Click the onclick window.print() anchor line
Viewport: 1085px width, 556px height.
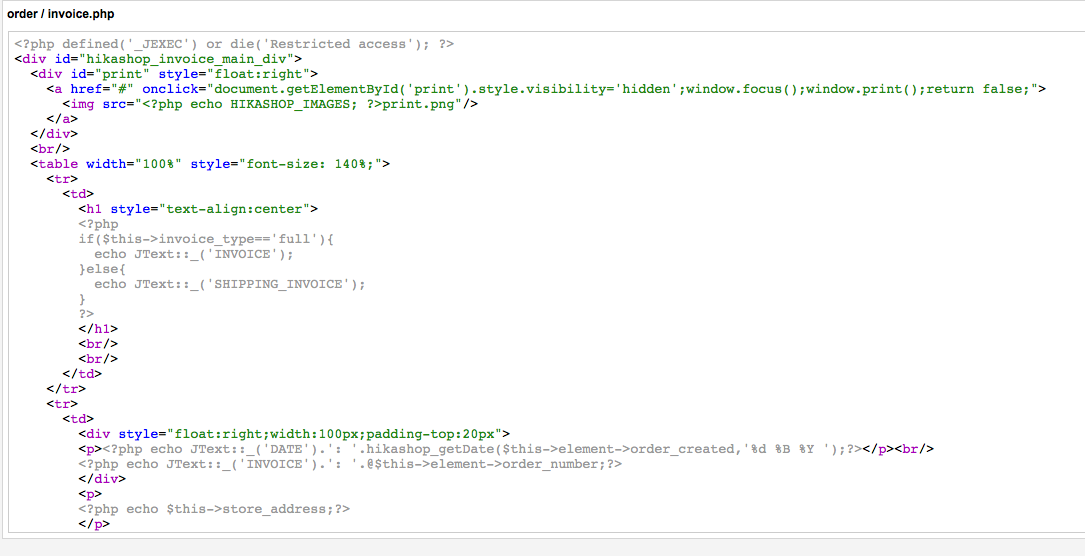pos(546,89)
